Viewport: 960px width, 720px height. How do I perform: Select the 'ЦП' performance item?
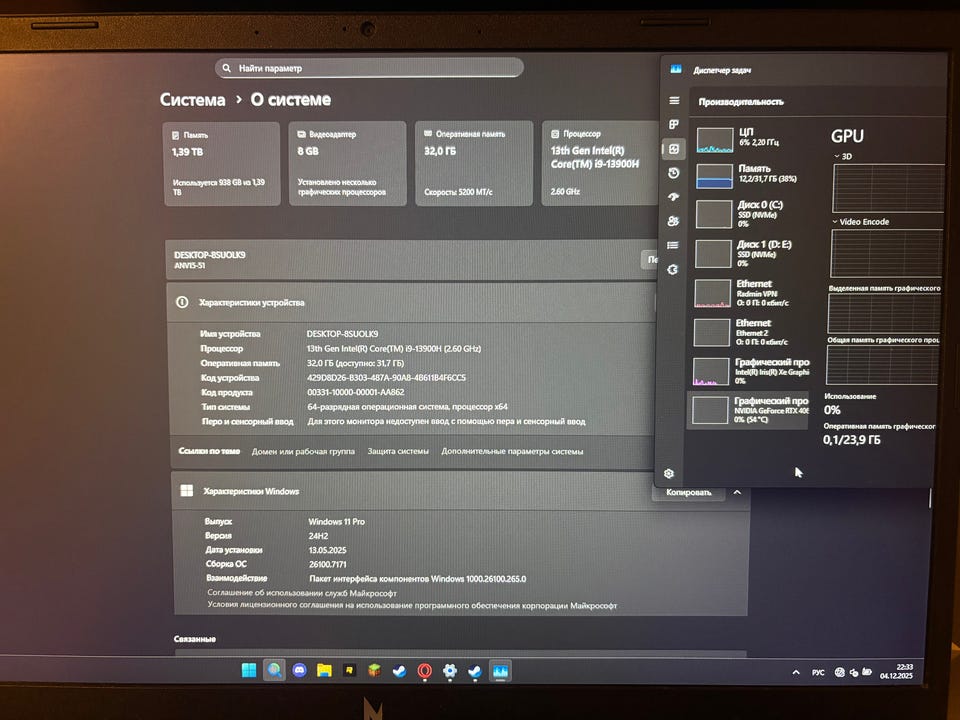coord(752,140)
